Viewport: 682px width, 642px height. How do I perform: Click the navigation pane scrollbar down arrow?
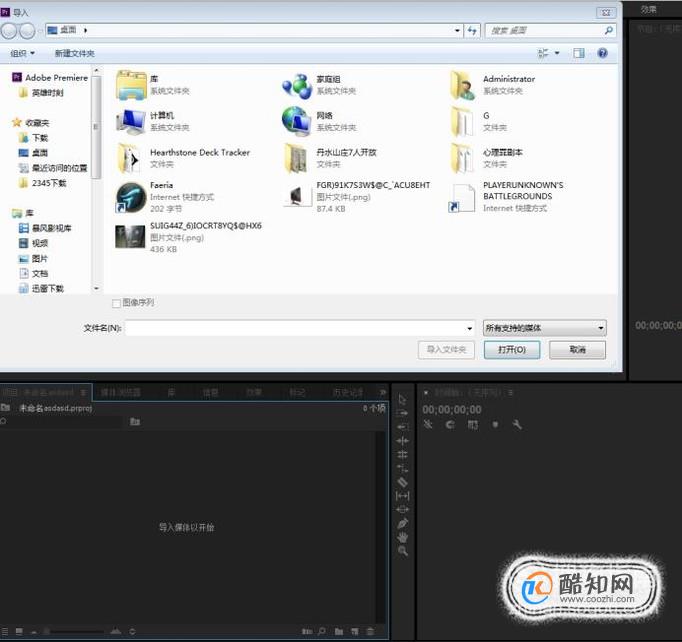coord(97,288)
